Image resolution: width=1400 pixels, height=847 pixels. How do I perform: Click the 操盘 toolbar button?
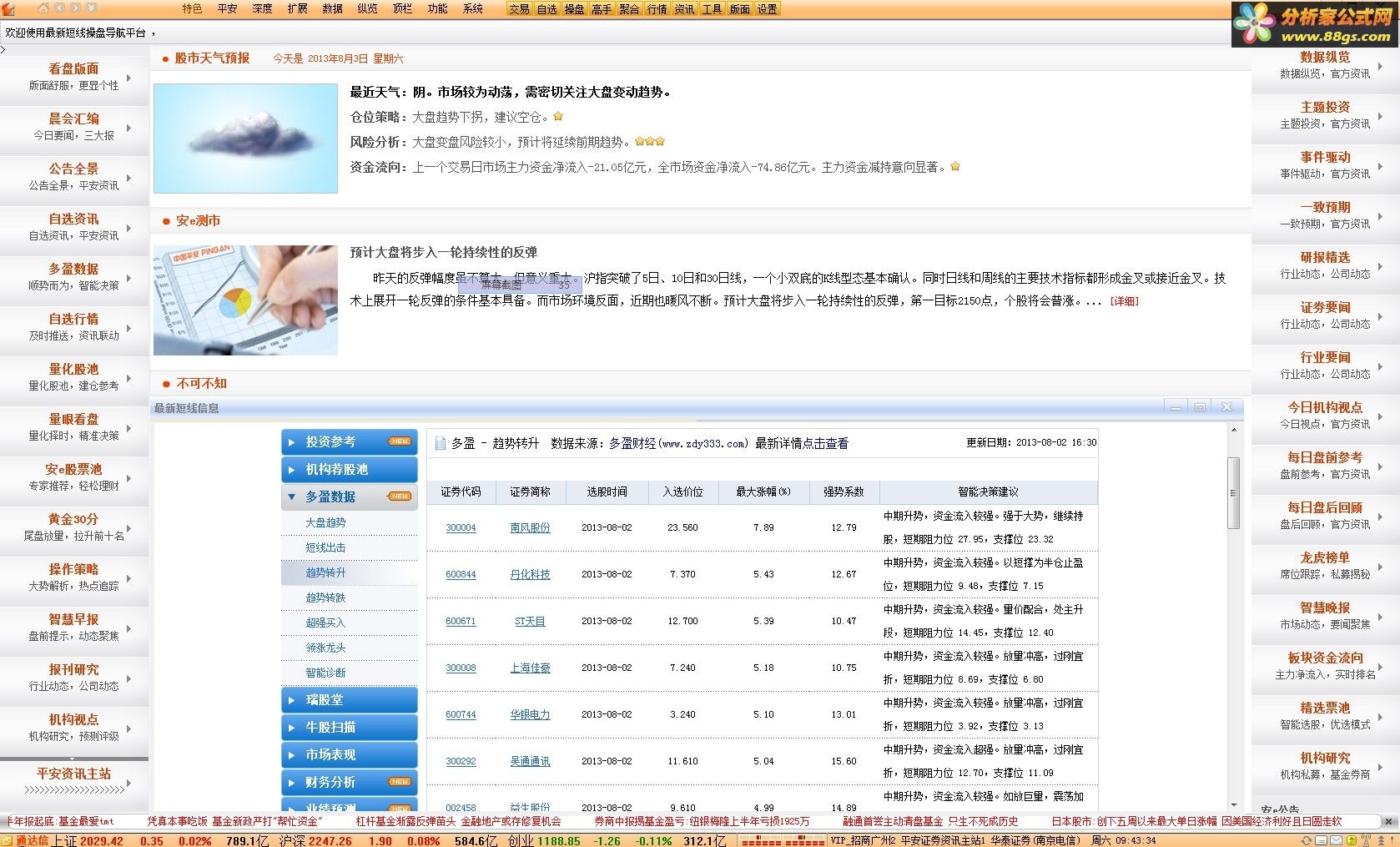click(x=574, y=9)
